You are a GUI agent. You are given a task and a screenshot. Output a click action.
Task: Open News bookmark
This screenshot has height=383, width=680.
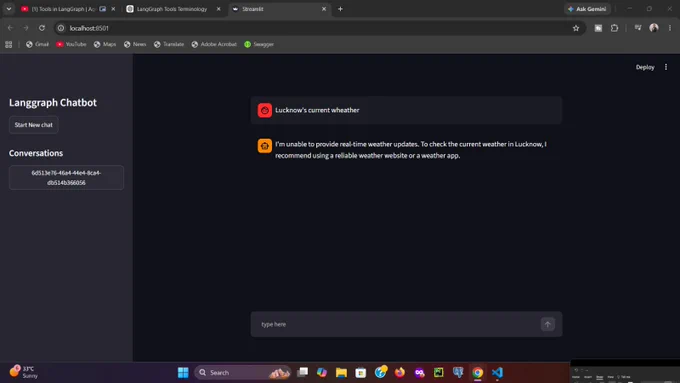135,44
